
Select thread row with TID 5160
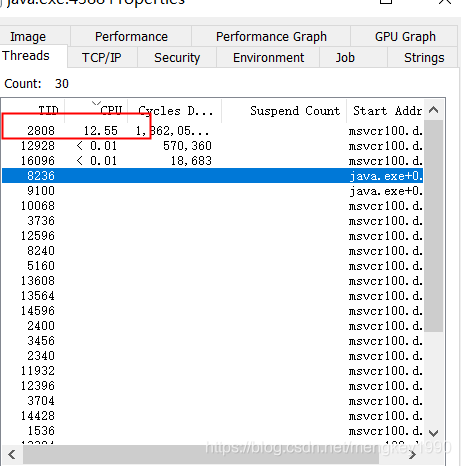tap(213, 266)
